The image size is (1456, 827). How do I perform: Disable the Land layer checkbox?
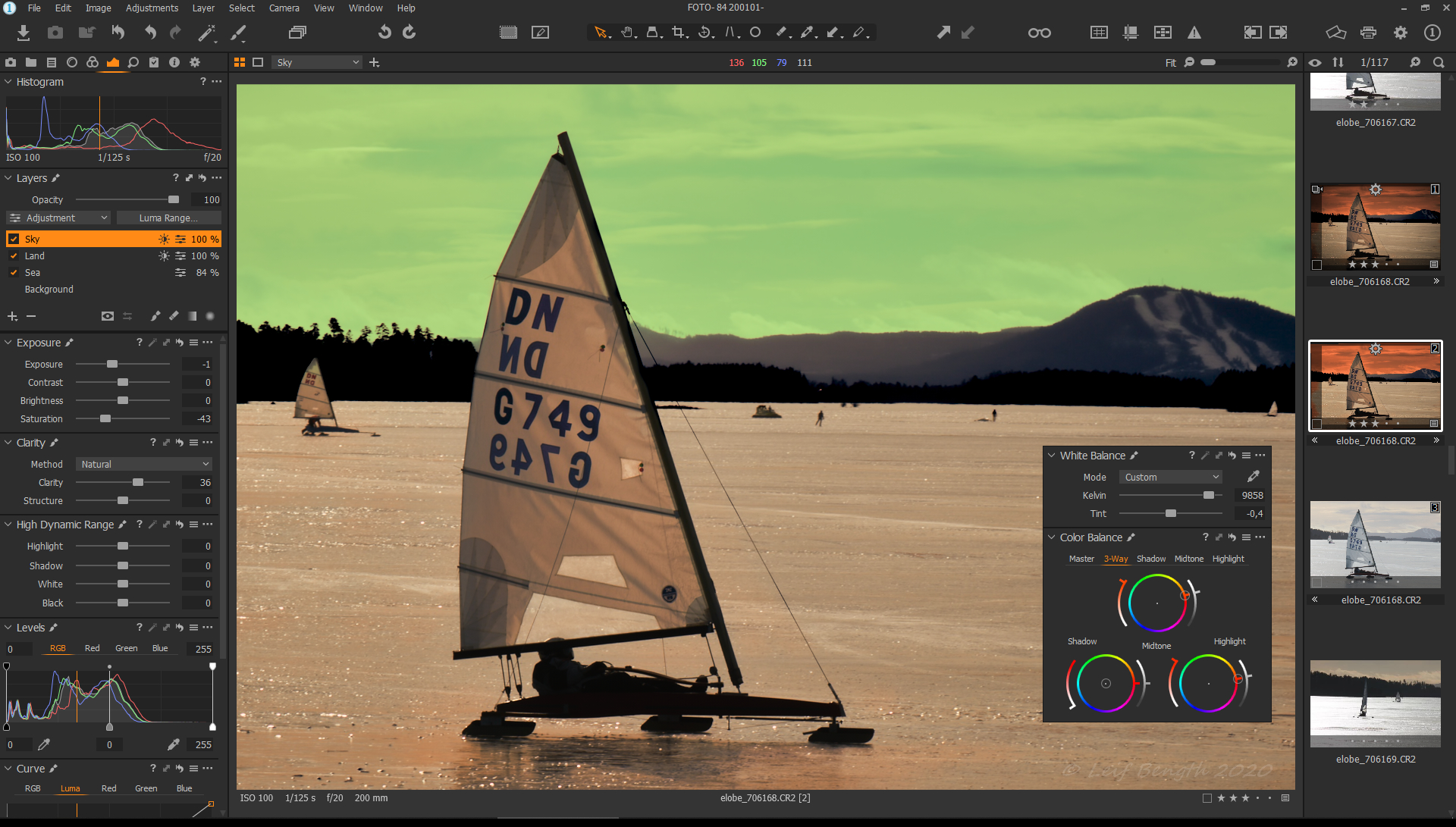(x=14, y=256)
